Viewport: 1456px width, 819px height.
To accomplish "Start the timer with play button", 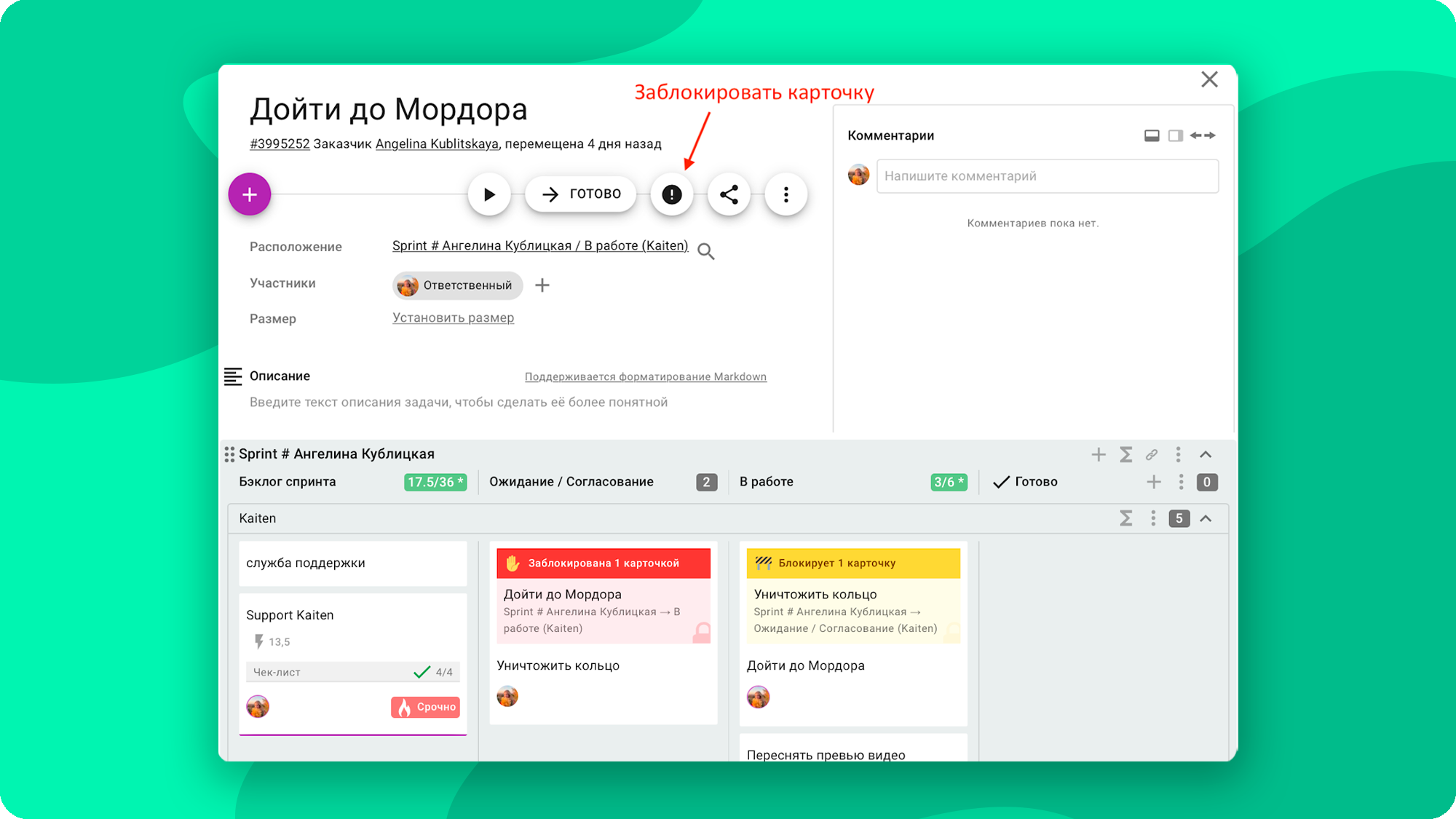I will click(x=489, y=194).
